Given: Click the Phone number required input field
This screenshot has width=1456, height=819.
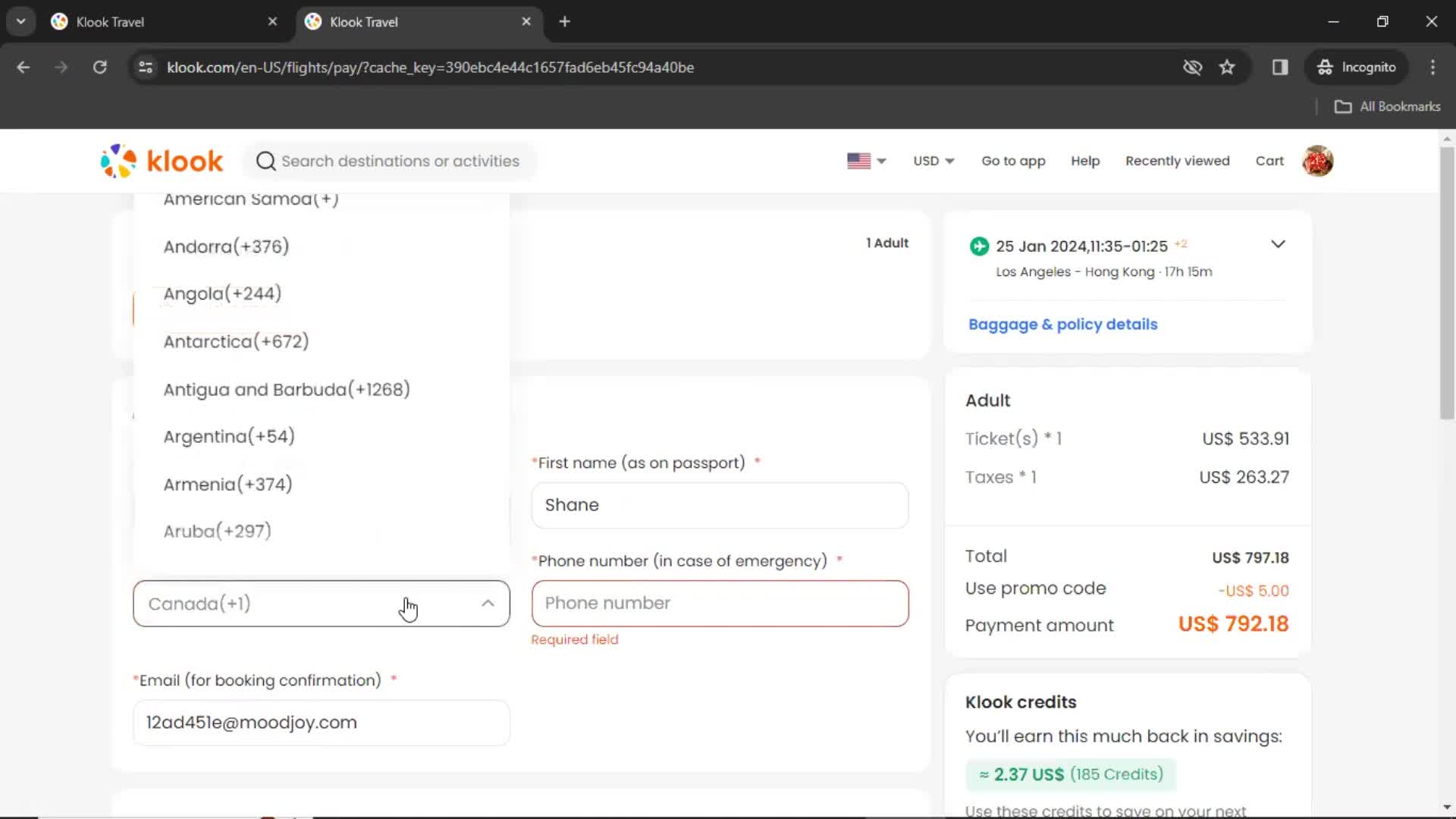Looking at the screenshot, I should click(x=720, y=603).
